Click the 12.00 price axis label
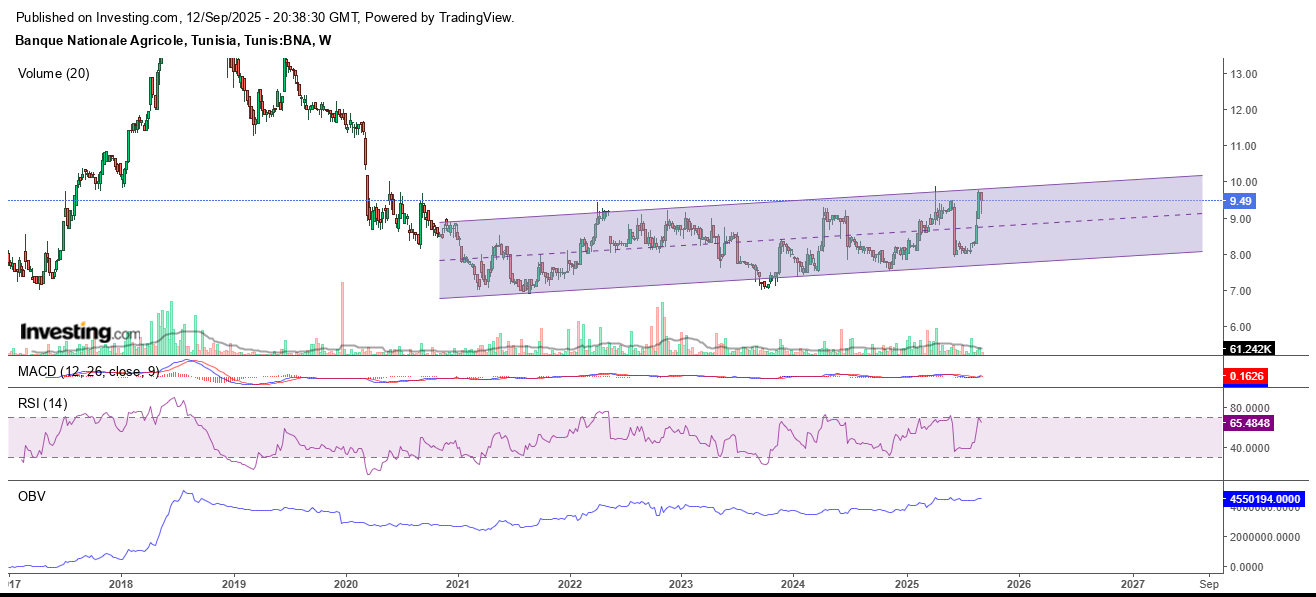 [x=1244, y=110]
